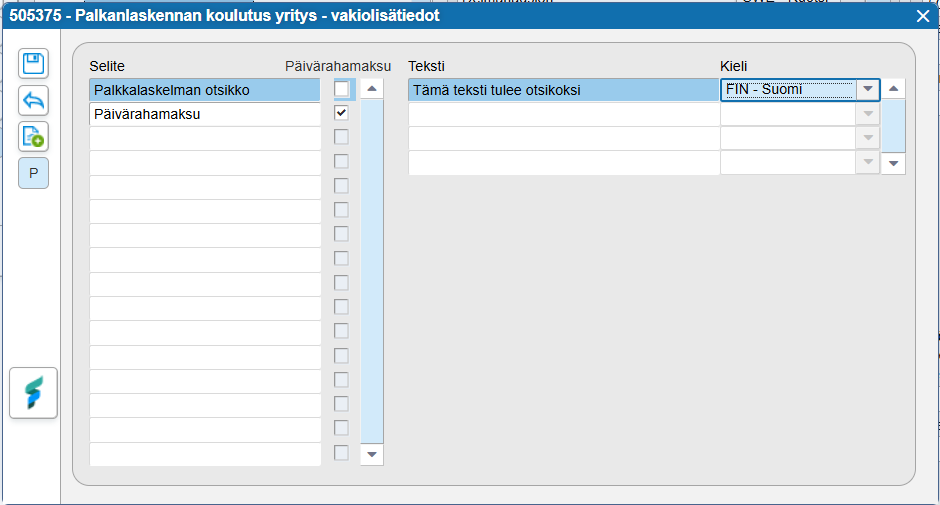
Task: Click the save diskette icon
Action: coord(34,64)
